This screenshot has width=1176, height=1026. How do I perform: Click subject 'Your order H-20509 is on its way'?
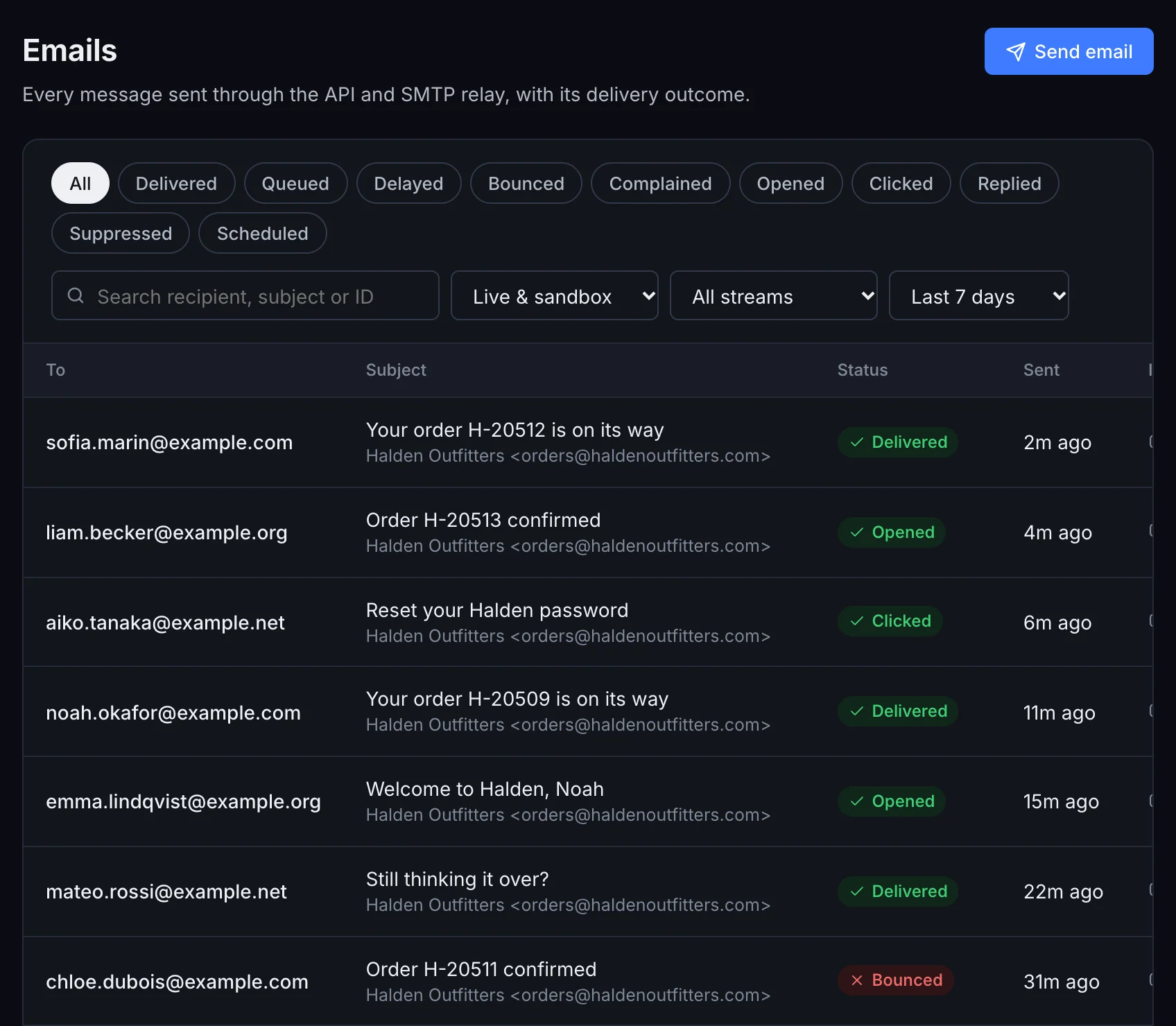517,699
